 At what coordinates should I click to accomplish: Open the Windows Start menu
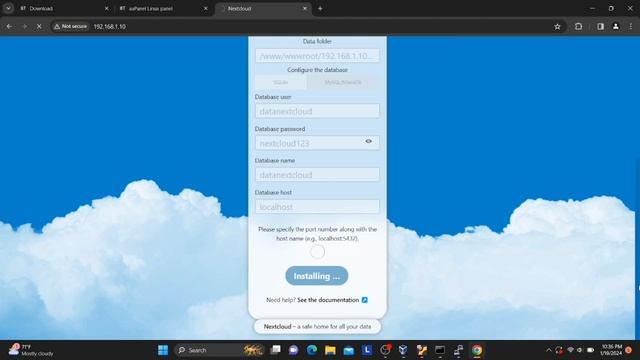(x=163, y=350)
